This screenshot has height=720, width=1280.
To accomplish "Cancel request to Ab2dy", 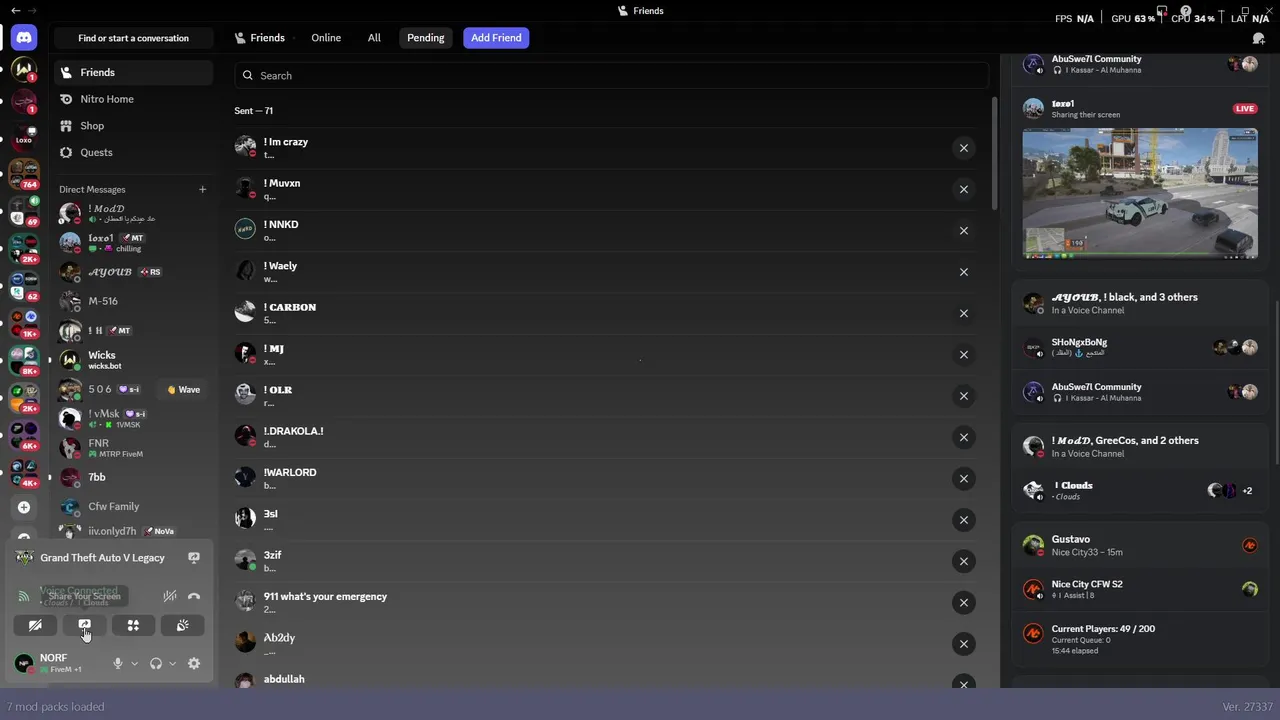I will pyautogui.click(x=964, y=643).
